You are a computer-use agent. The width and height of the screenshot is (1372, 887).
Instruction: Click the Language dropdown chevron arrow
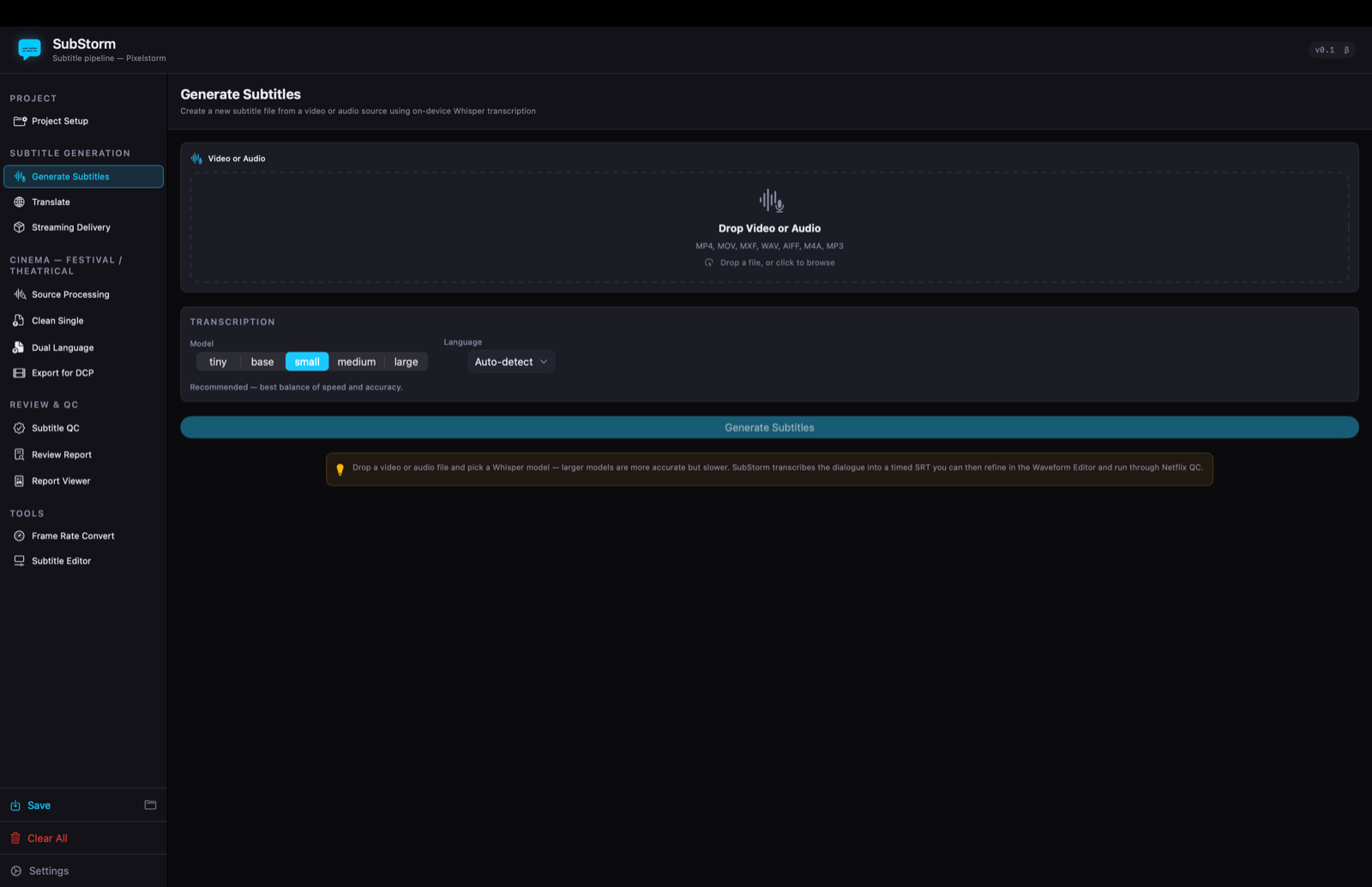click(544, 362)
